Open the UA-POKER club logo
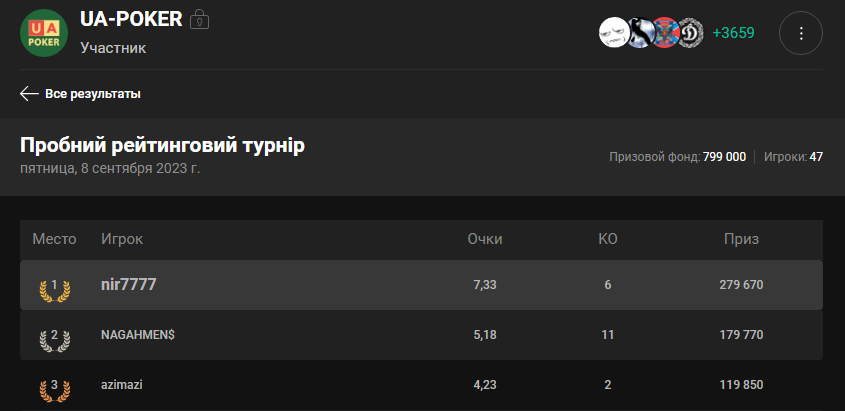 point(44,33)
